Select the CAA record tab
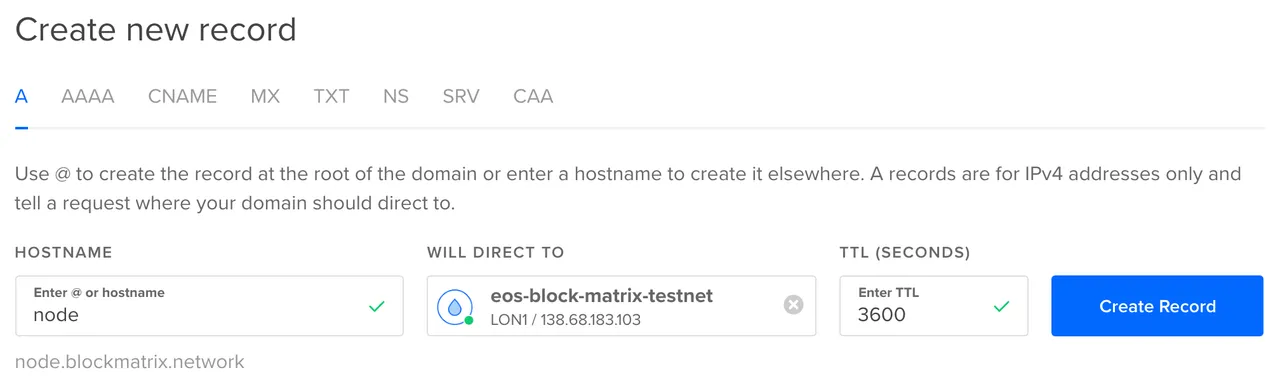 533,97
